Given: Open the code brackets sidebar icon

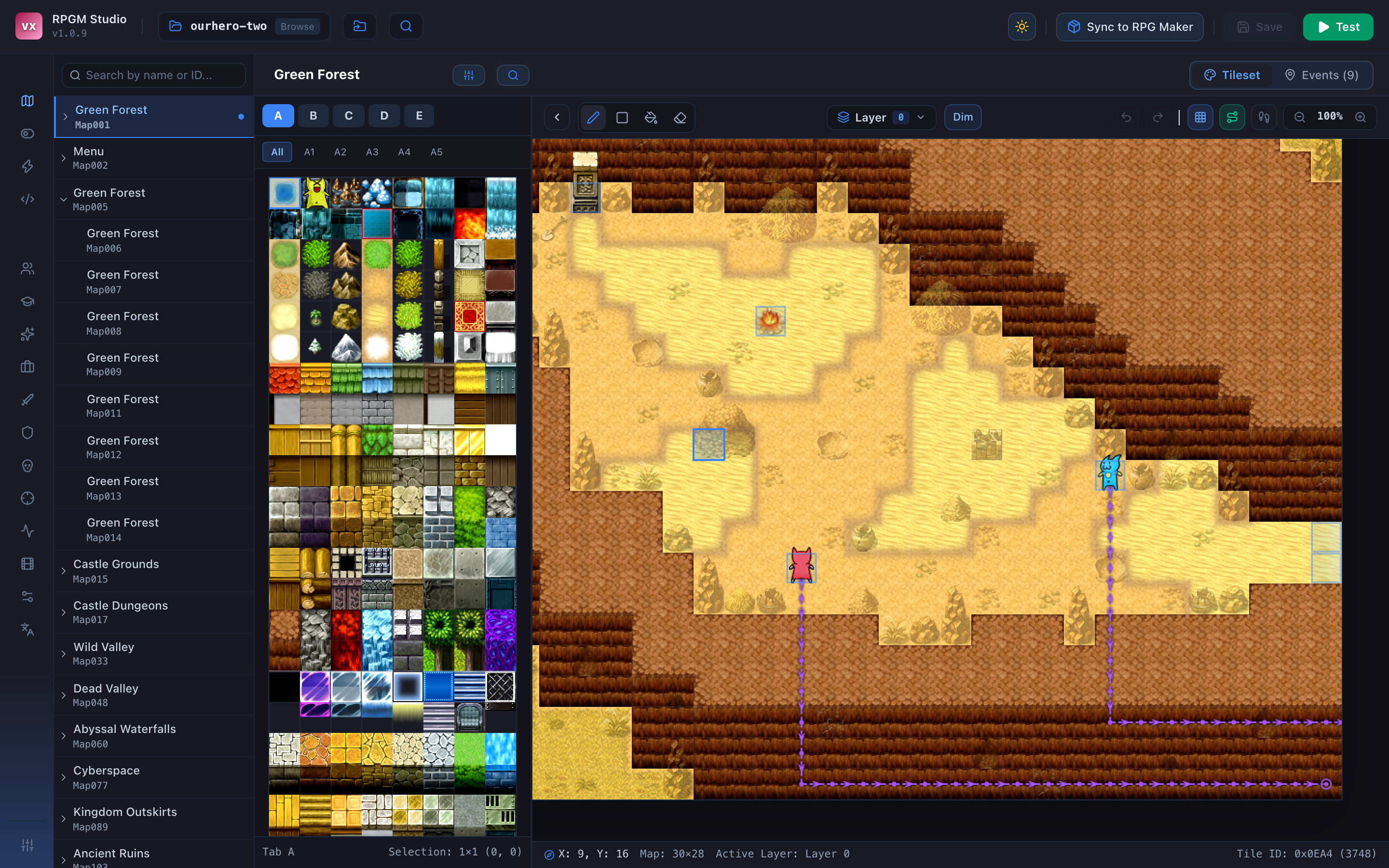Looking at the screenshot, I should (x=27, y=199).
